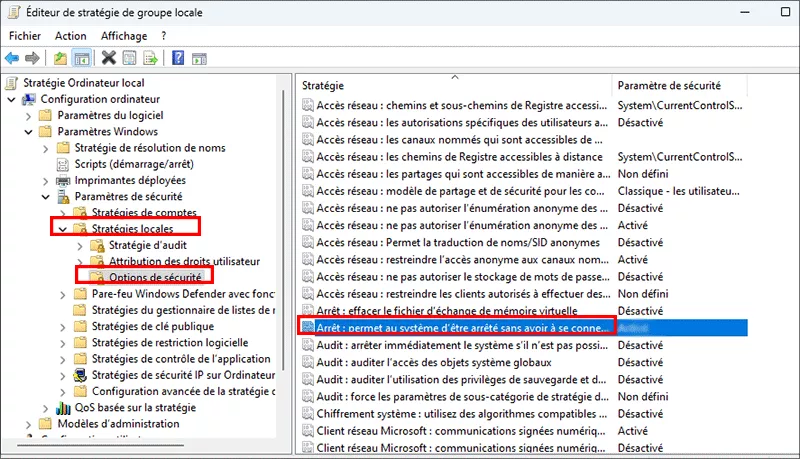Click the Configuration ordinateur computer icon

click(29, 99)
